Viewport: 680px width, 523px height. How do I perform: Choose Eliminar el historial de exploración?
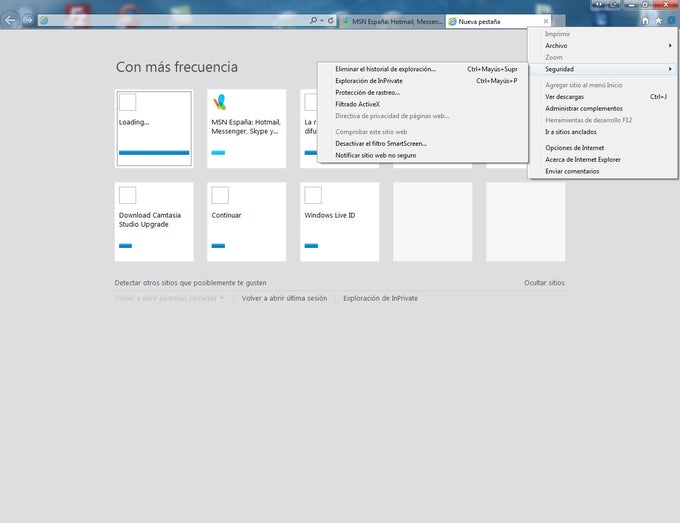click(x=423, y=69)
